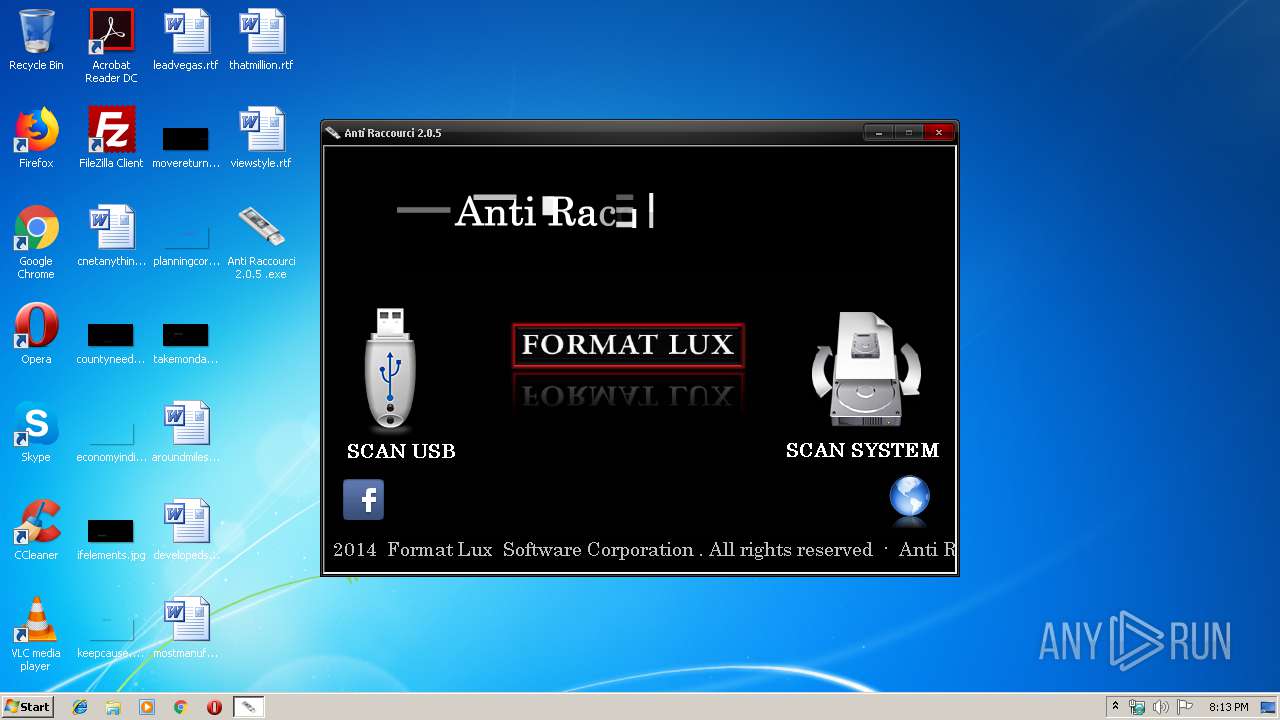Launch Google Chrome desktop shortcut
This screenshot has width=1280, height=720.
36,242
